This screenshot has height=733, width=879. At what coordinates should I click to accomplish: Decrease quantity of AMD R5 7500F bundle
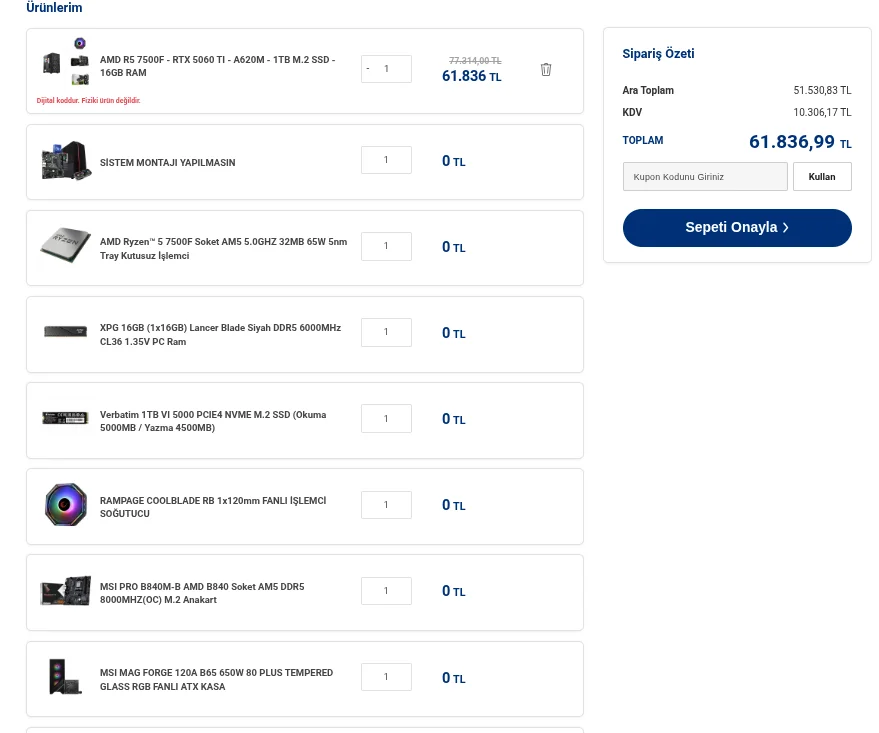368,69
